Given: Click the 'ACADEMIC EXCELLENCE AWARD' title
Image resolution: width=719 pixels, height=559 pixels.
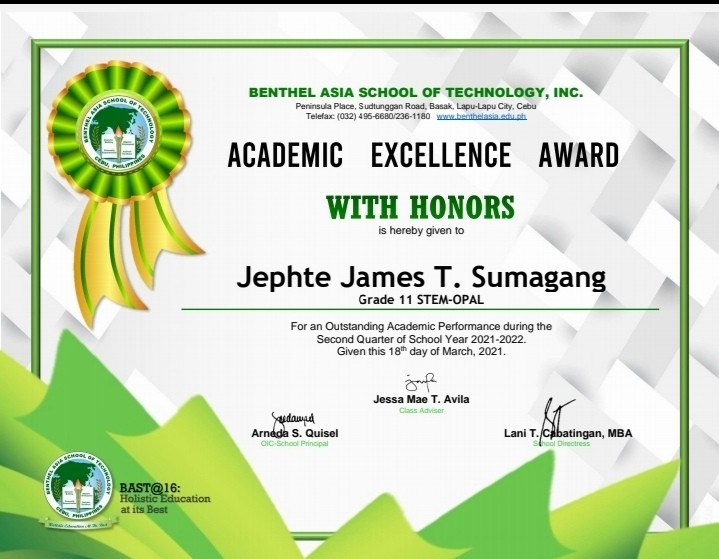Looking at the screenshot, I should [423, 155].
